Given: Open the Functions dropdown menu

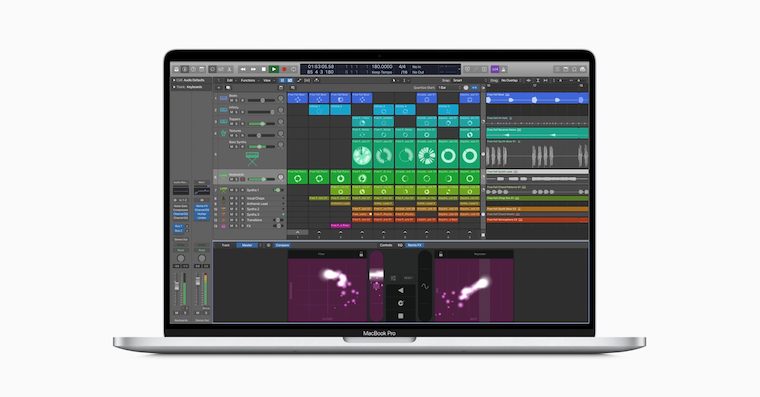Looking at the screenshot, I should tap(249, 80).
